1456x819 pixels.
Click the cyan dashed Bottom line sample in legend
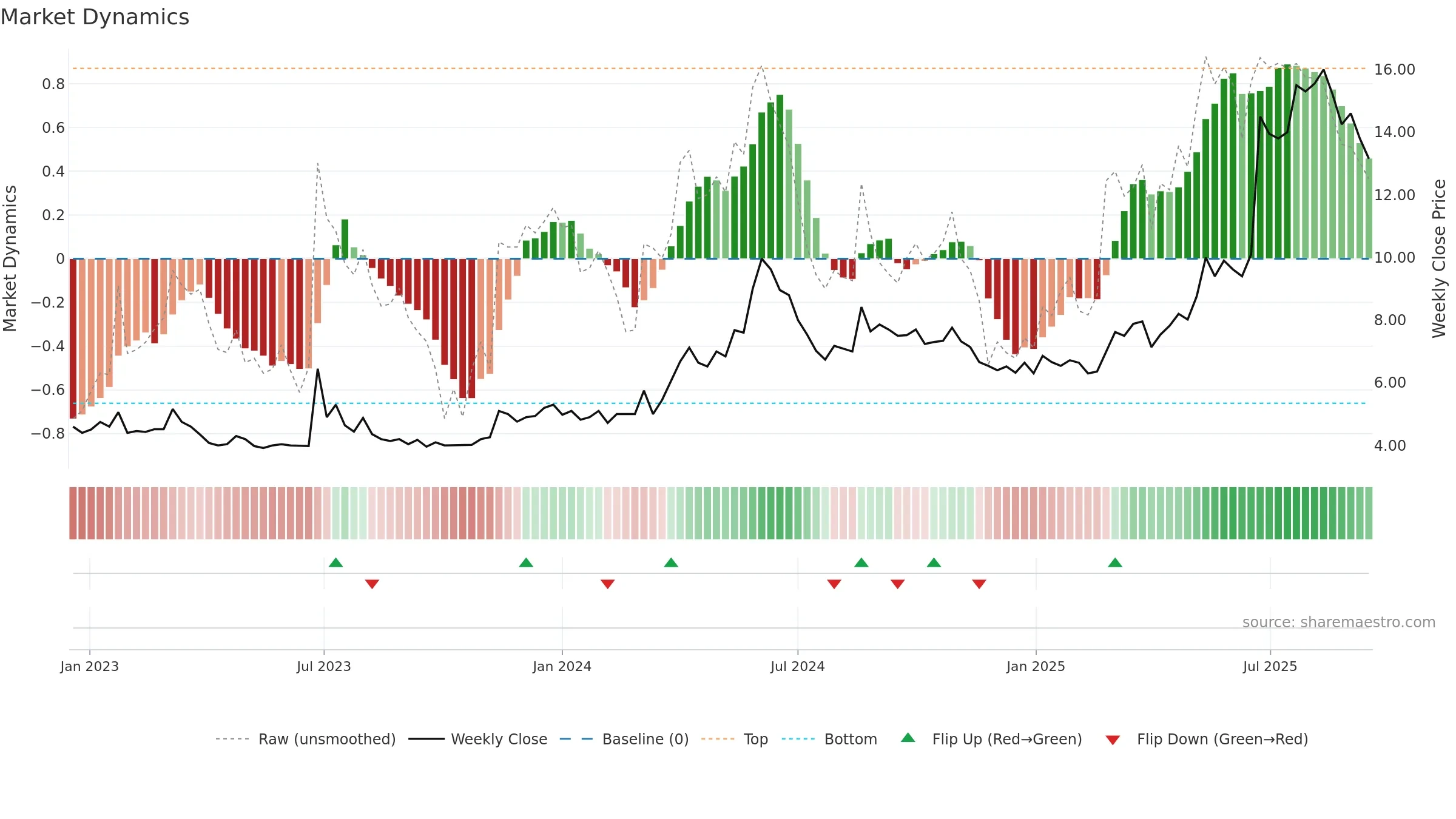click(798, 739)
